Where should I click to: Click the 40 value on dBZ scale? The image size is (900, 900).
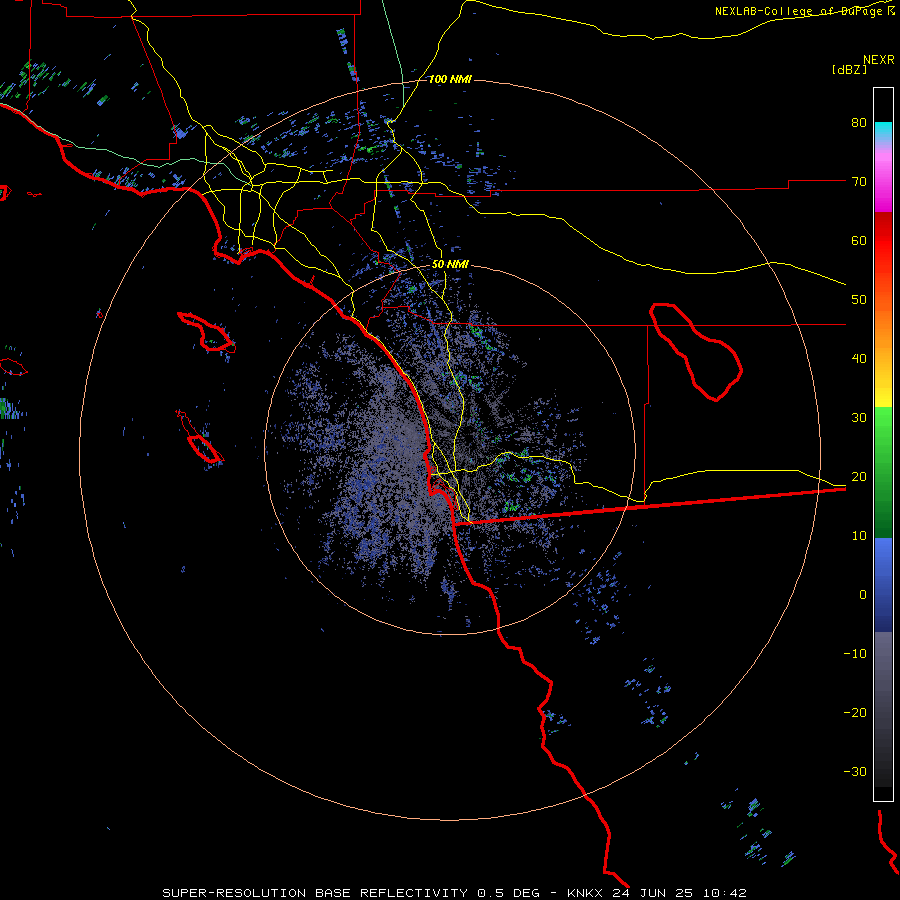(859, 359)
